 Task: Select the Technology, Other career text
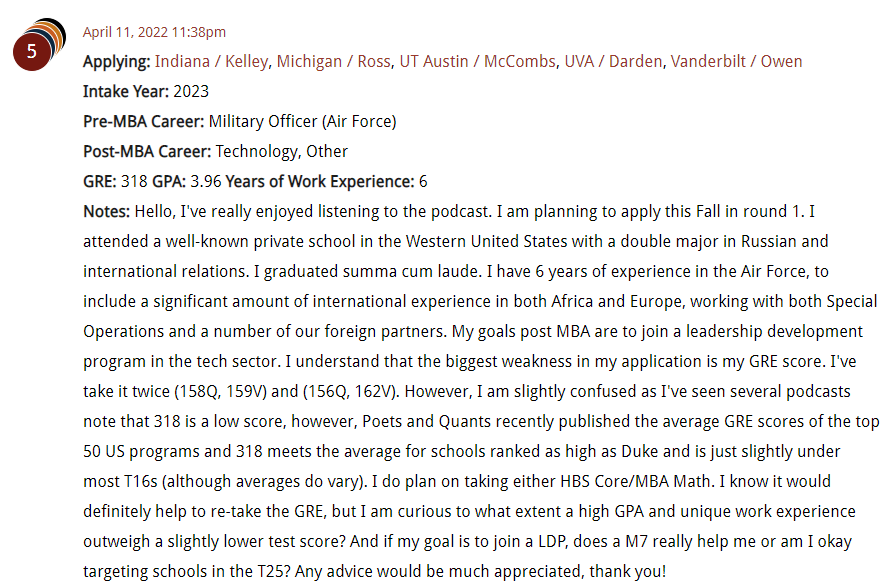(282, 151)
